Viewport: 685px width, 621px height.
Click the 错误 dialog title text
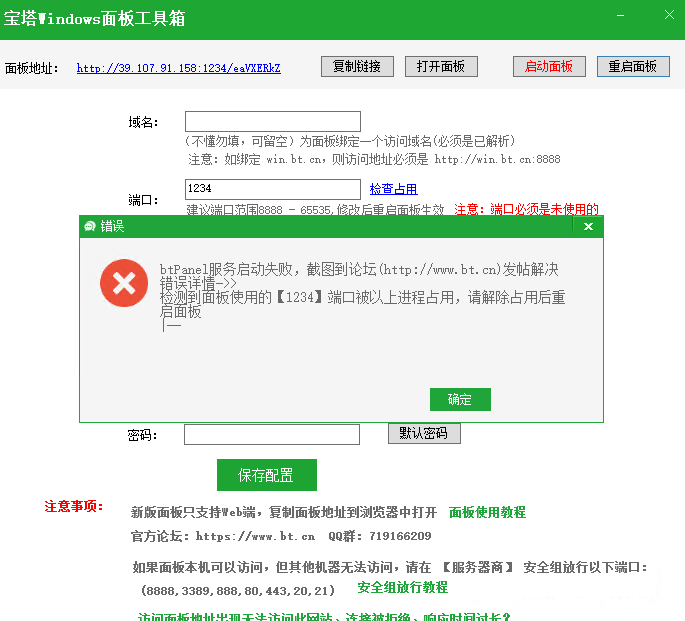point(112,226)
